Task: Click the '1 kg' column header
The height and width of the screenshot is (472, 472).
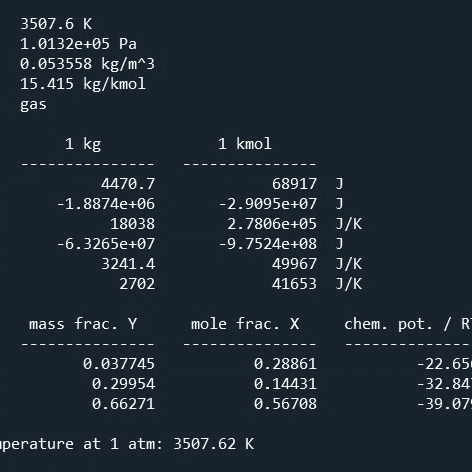Action: (83, 144)
